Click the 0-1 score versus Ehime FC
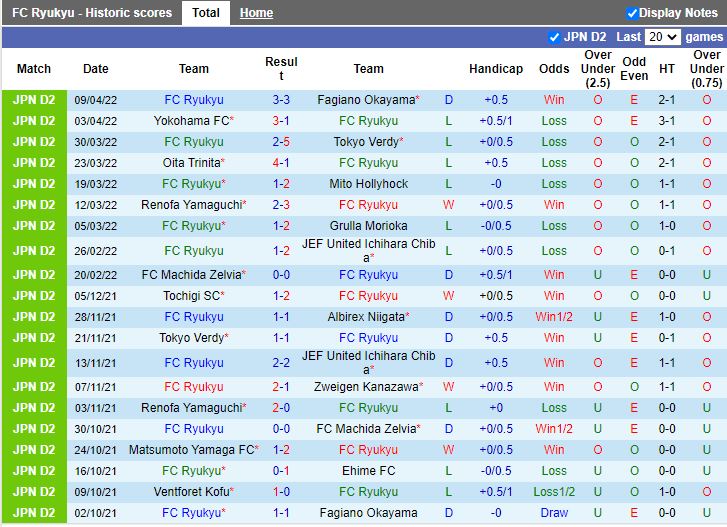 [x=281, y=470]
